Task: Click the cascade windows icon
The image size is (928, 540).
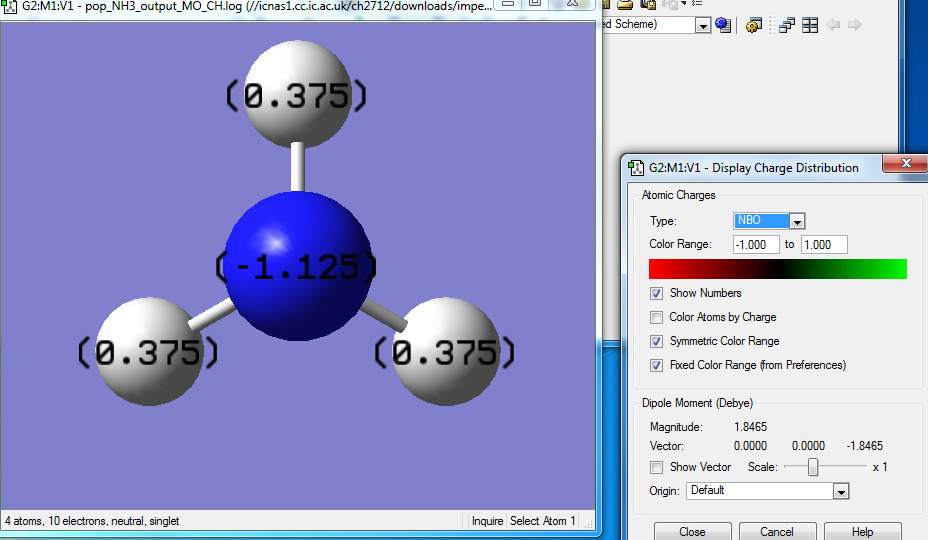Action: click(x=787, y=25)
